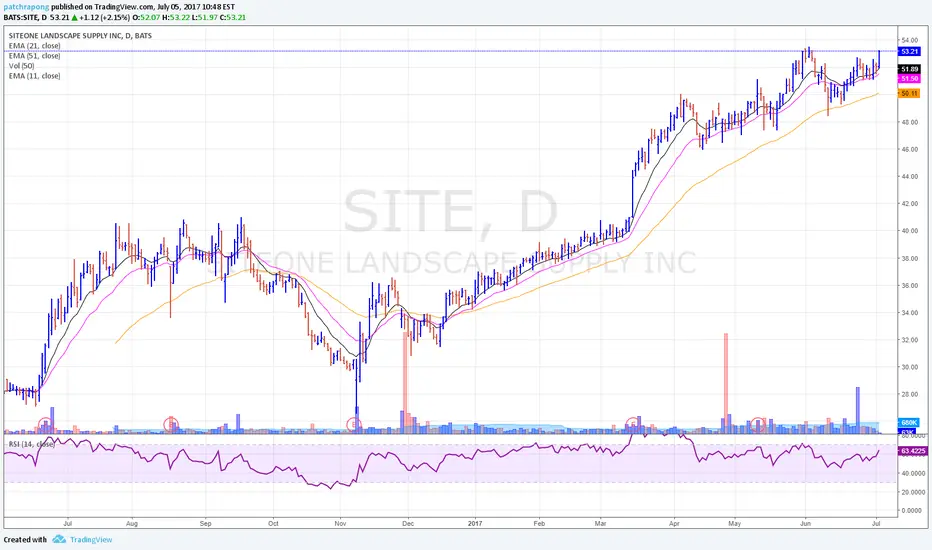Click the Oct label on time axis
Screen dimensions: 932x550
pos(273,524)
